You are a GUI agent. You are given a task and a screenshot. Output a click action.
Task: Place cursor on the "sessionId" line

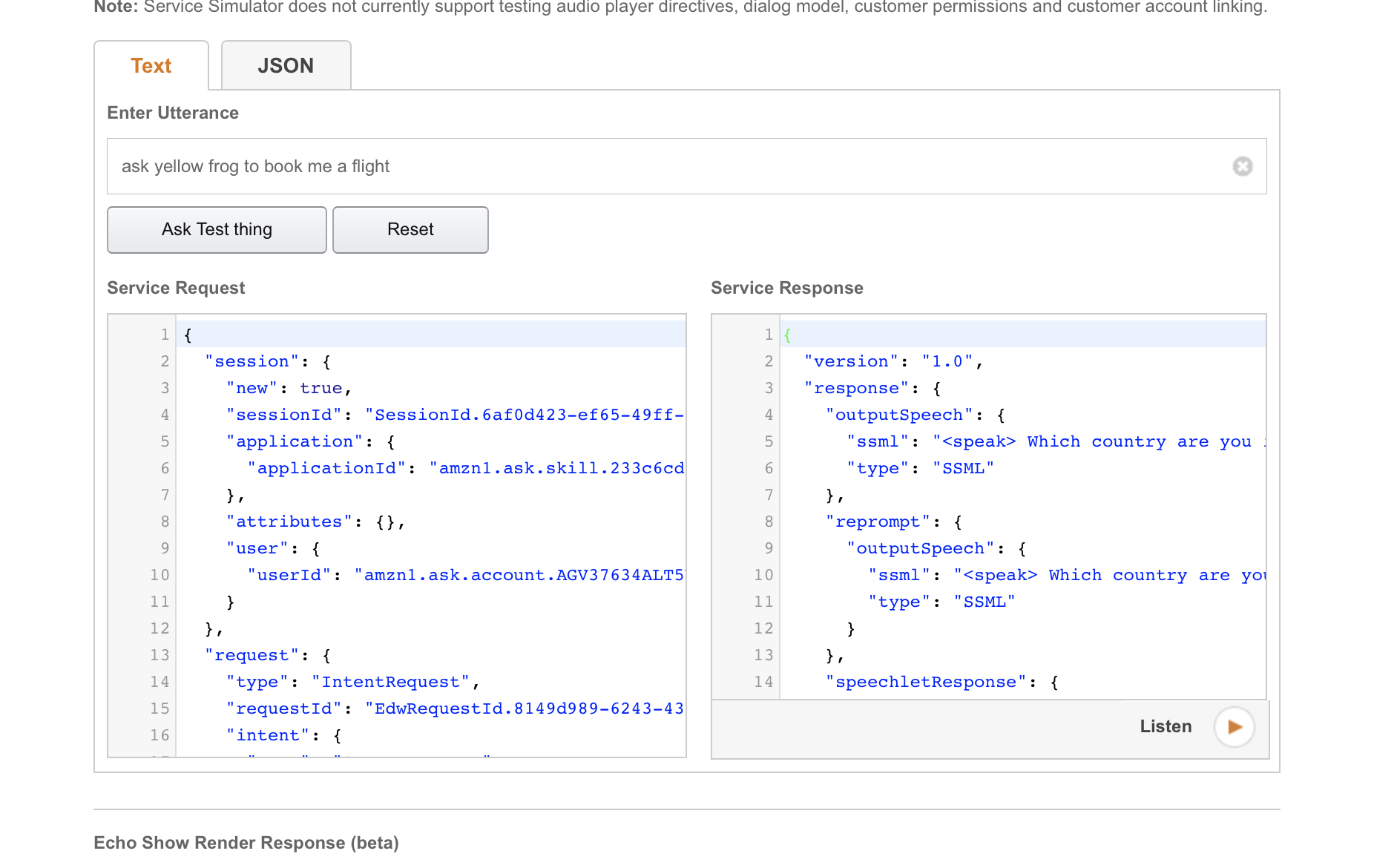point(453,415)
